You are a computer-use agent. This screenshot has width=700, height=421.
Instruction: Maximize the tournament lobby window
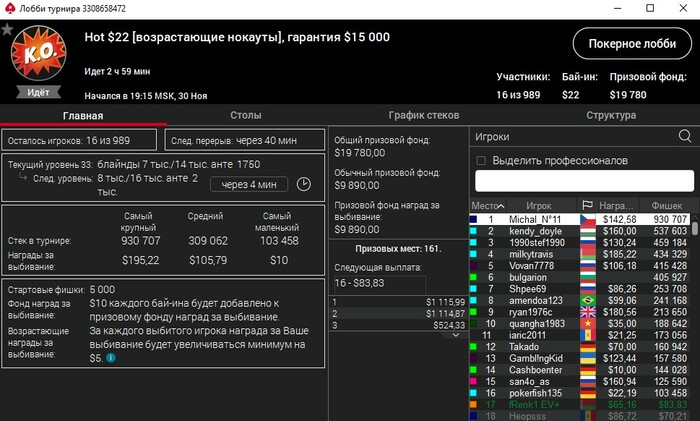[650, 8]
